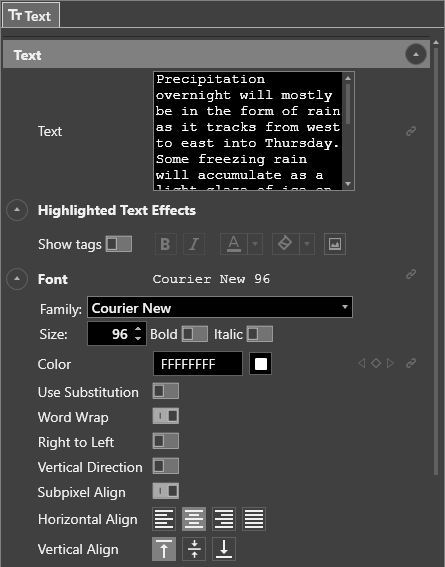Click the link icon next to Color

coord(411,363)
